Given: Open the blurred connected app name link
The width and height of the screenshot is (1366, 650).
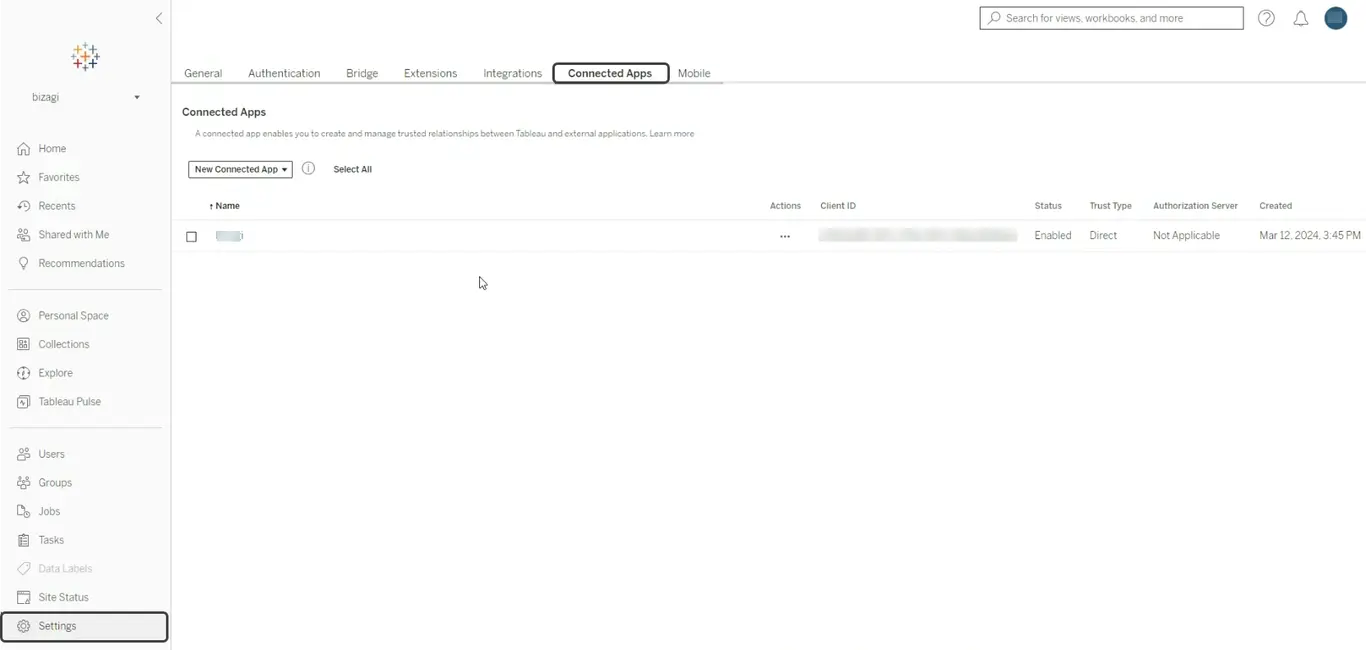Looking at the screenshot, I should (229, 236).
